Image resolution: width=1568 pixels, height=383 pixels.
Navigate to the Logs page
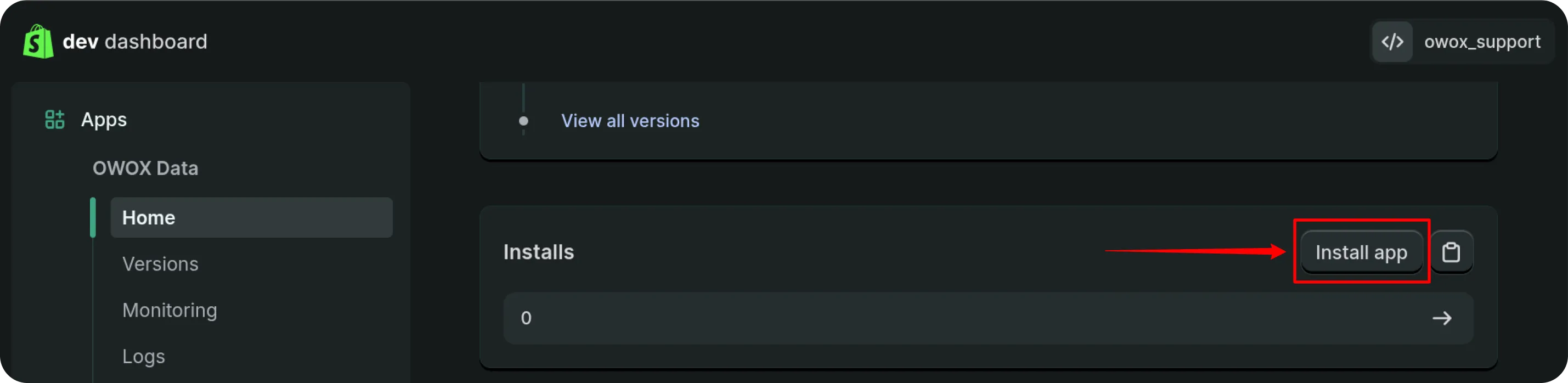[144, 356]
